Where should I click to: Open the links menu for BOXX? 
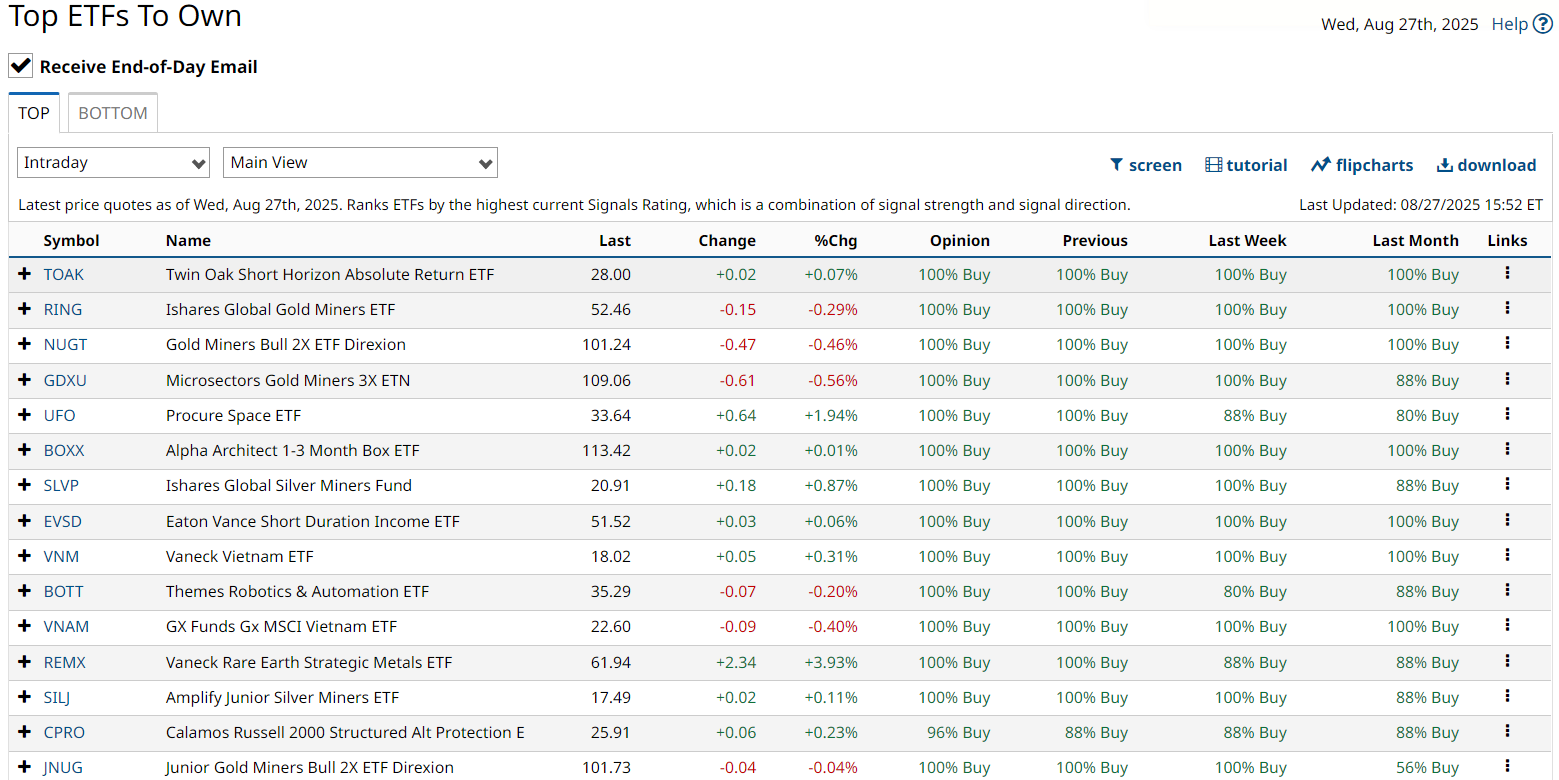(1507, 449)
